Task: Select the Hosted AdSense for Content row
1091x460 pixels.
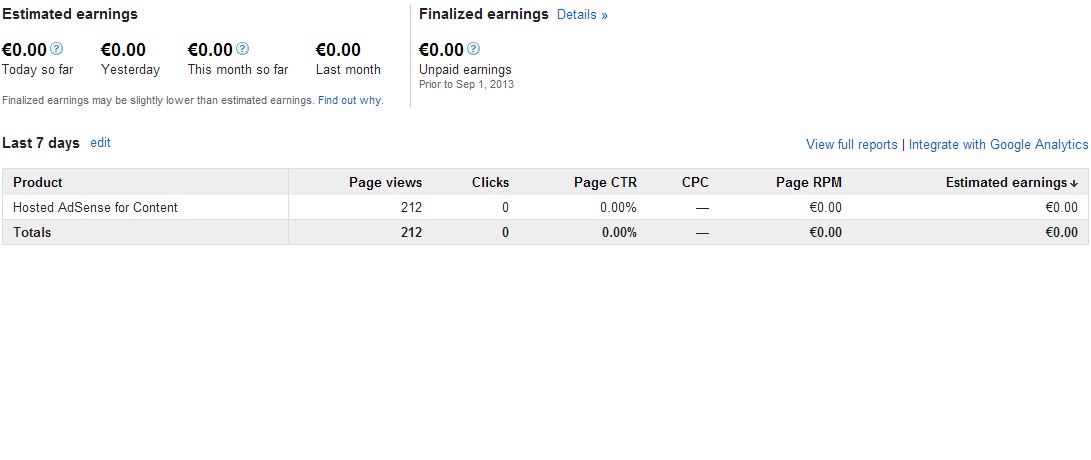Action: click(95, 207)
